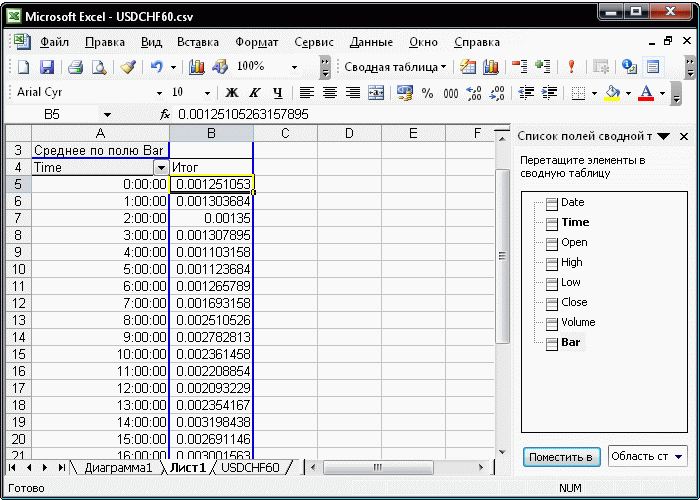Select column C header

(x=285, y=133)
